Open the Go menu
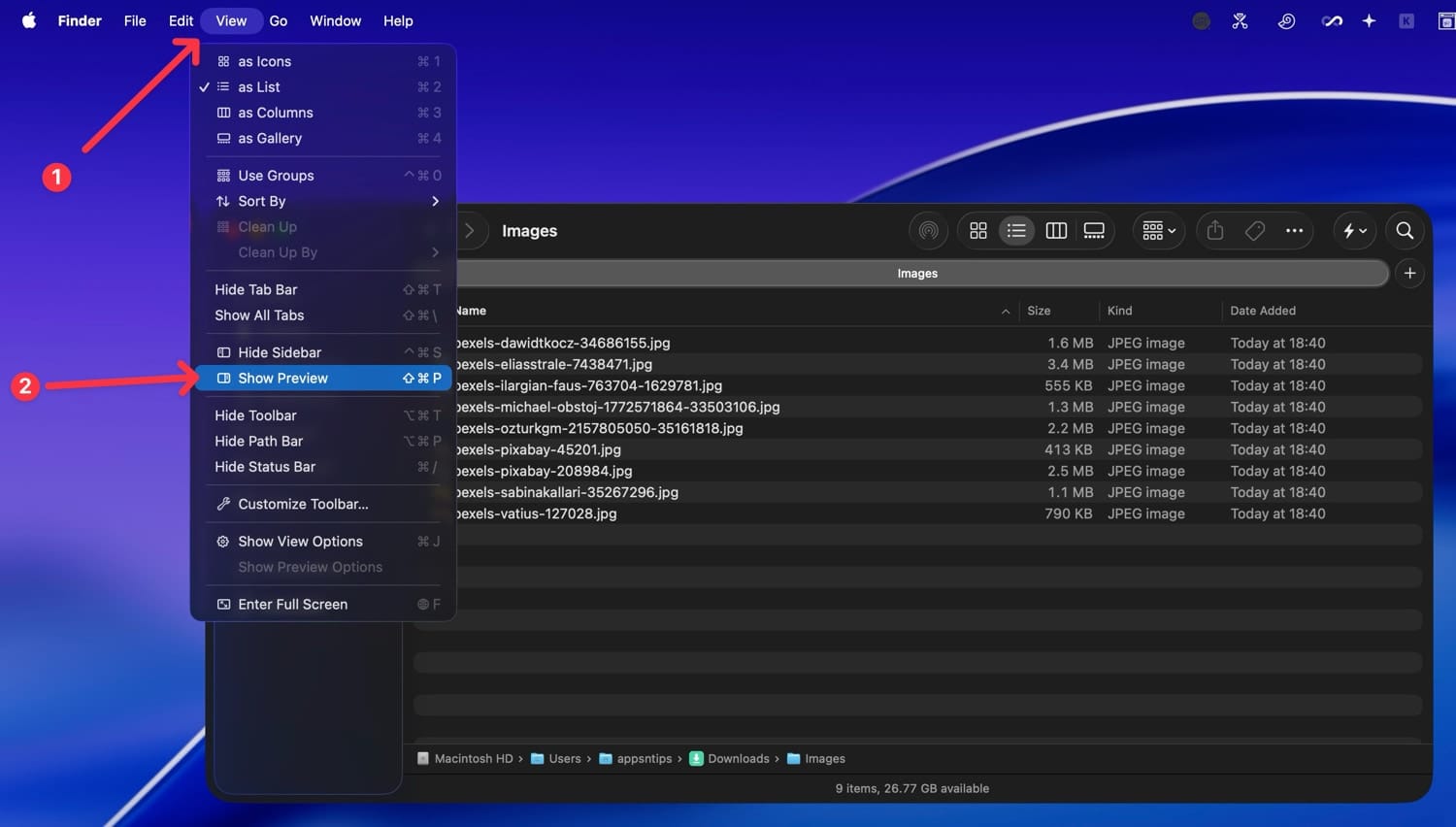 pyautogui.click(x=279, y=20)
